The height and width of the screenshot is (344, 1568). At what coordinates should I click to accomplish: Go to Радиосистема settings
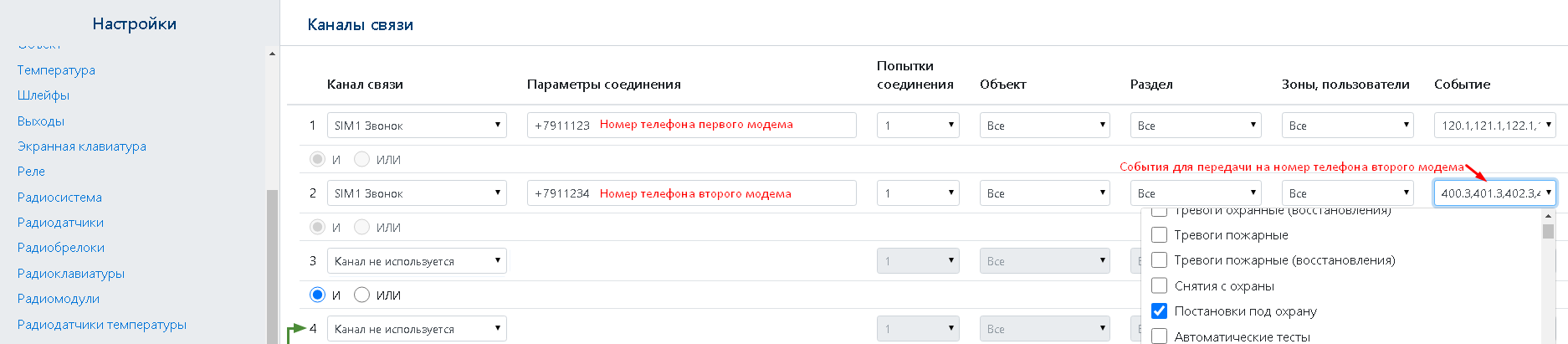pos(59,198)
